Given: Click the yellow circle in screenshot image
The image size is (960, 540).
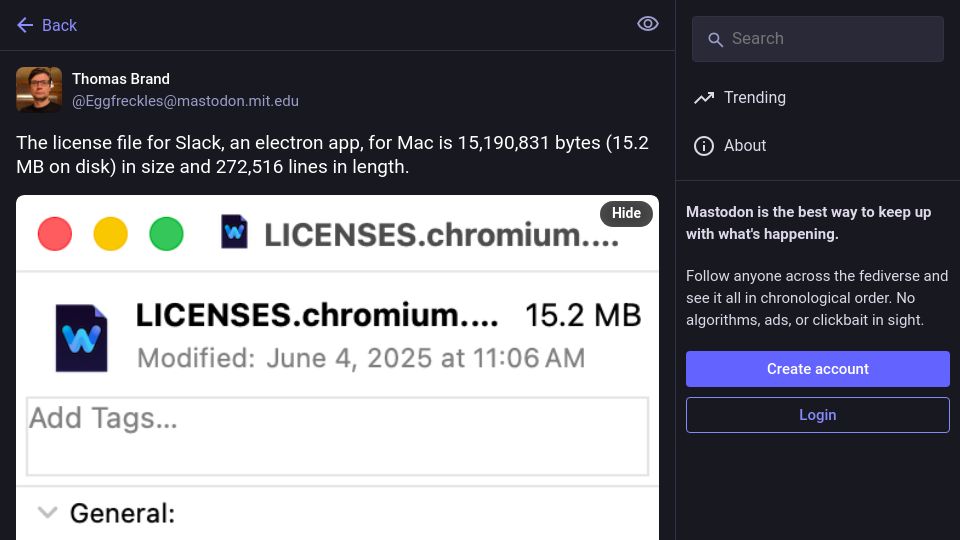Looking at the screenshot, I should pos(110,234).
